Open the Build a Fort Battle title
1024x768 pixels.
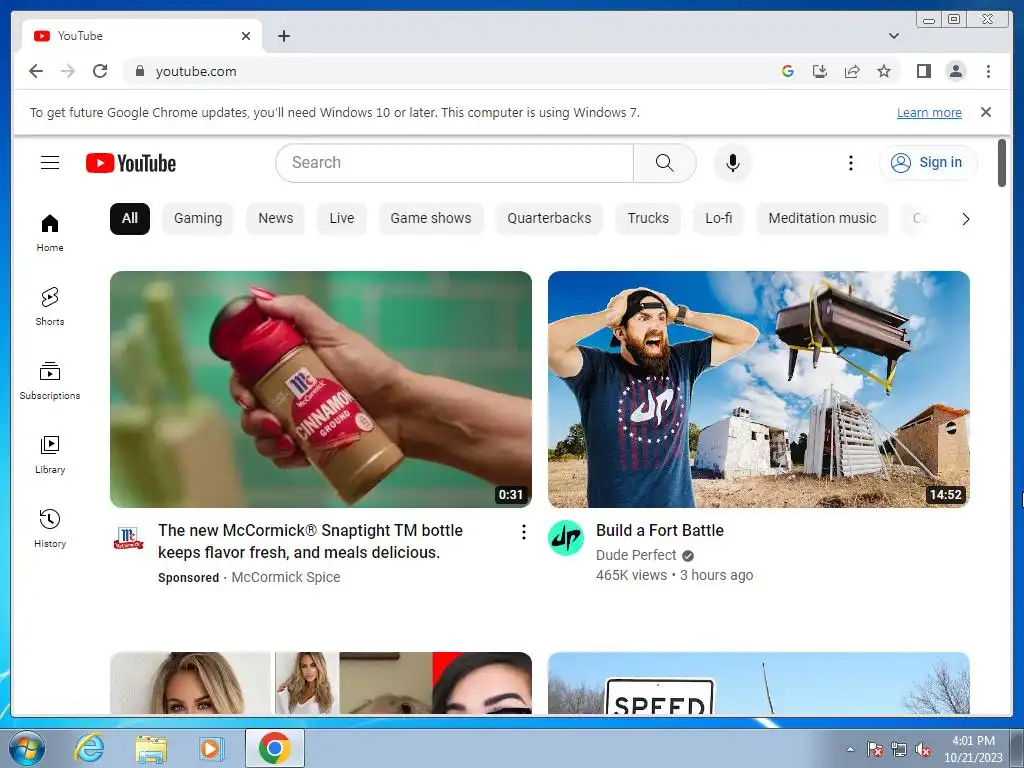[660, 530]
